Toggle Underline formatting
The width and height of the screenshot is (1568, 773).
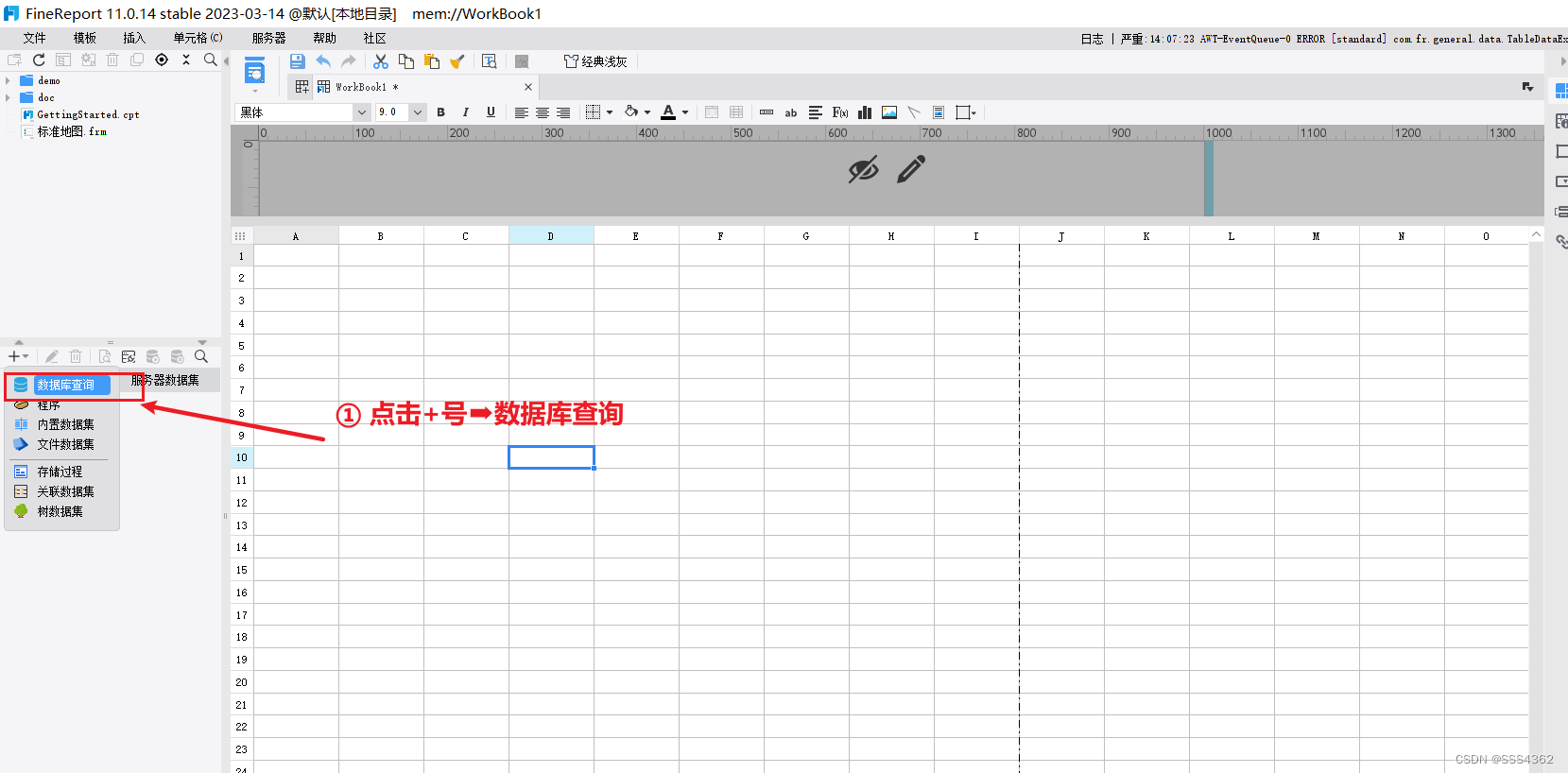point(491,112)
